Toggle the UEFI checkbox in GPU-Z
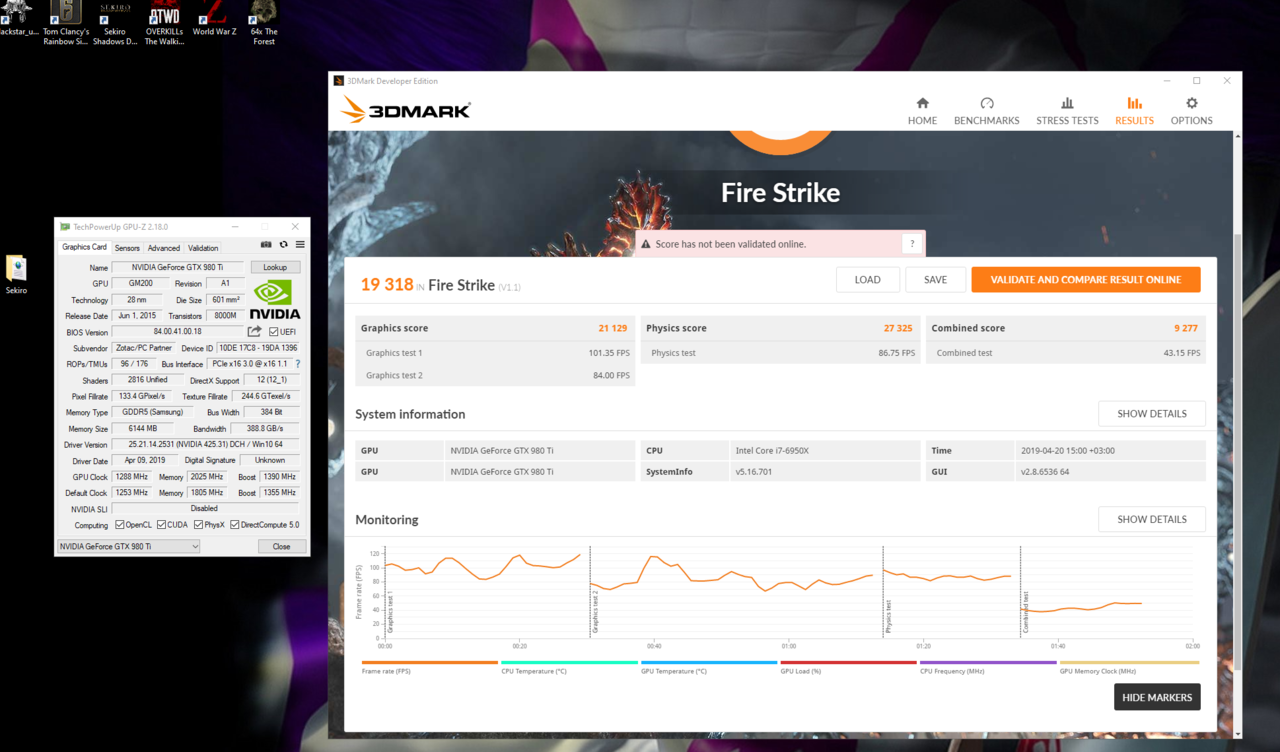This screenshot has width=1280, height=752. point(274,332)
